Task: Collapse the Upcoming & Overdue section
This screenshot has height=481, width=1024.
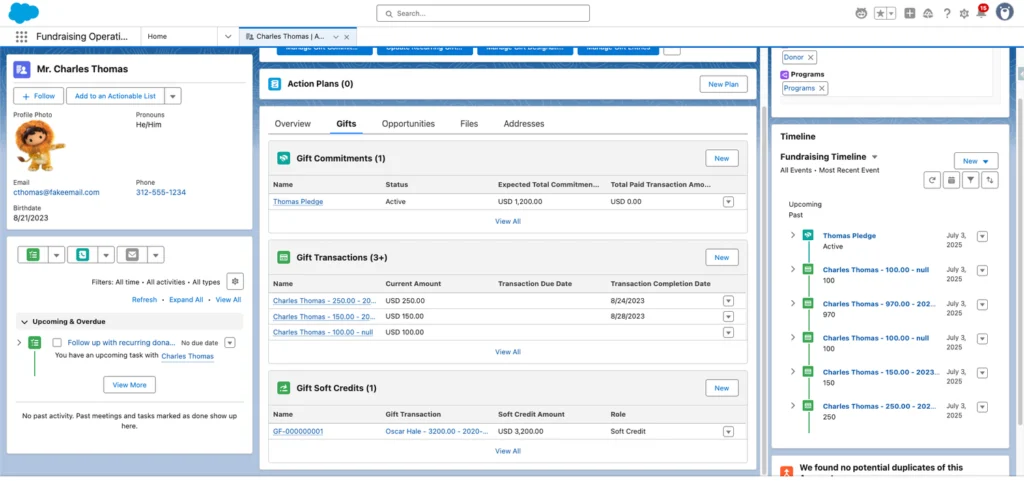Action: point(23,321)
